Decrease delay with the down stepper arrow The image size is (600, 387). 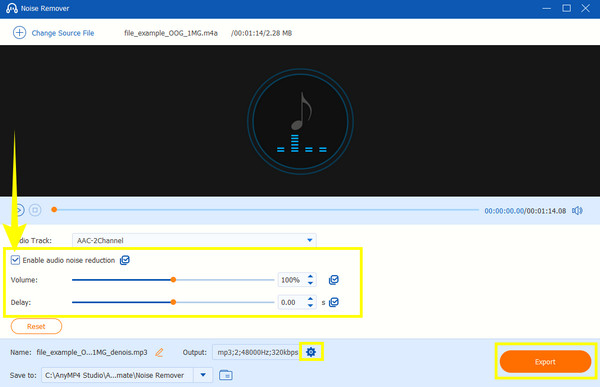pos(311,306)
